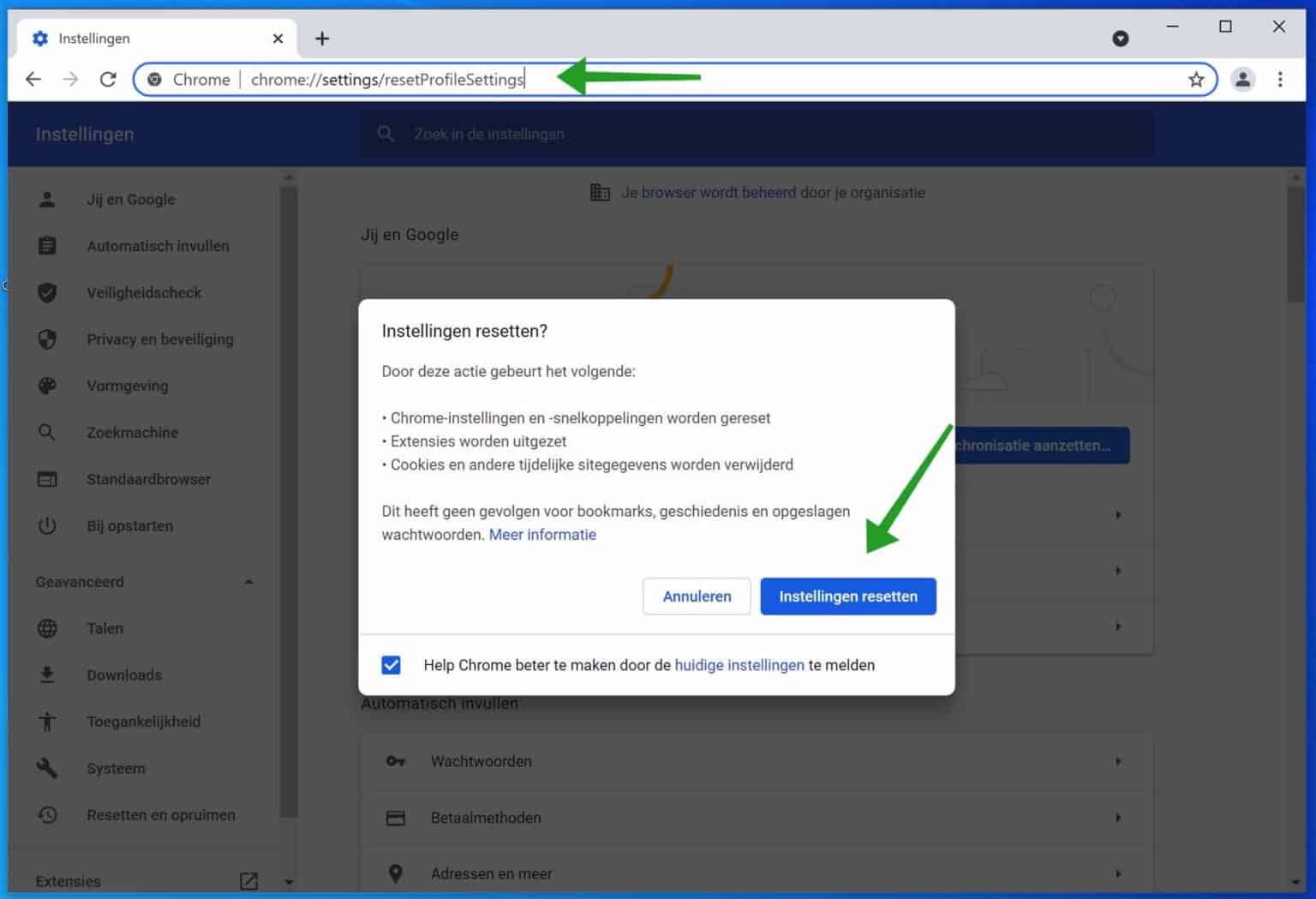Reload the page with refresh icon
The height and width of the screenshot is (899, 1316).
click(x=108, y=80)
